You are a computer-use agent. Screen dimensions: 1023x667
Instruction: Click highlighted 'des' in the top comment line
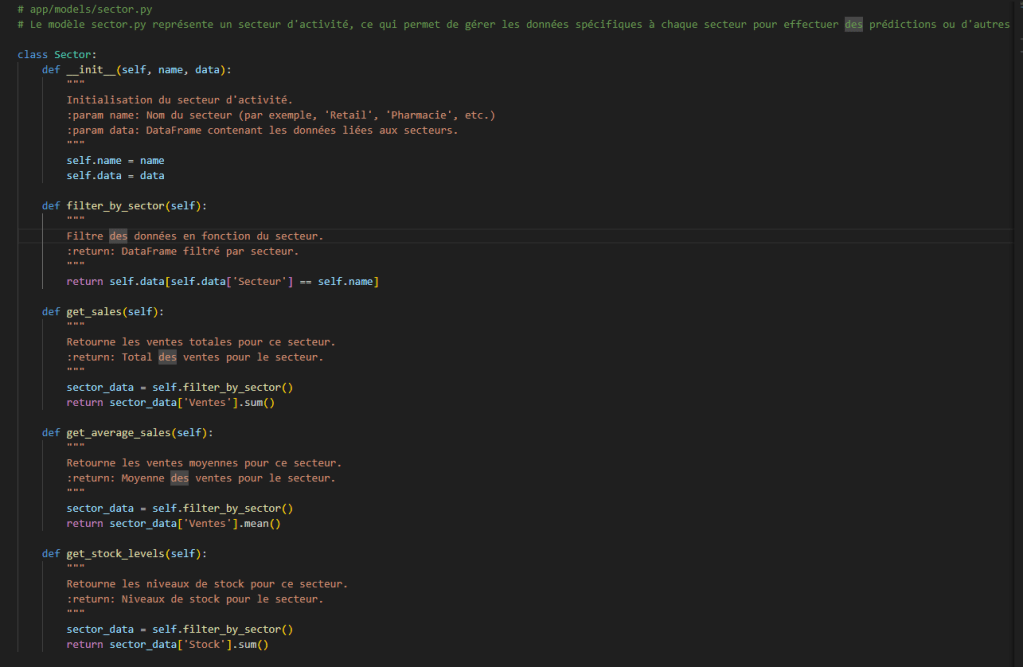(x=853, y=24)
